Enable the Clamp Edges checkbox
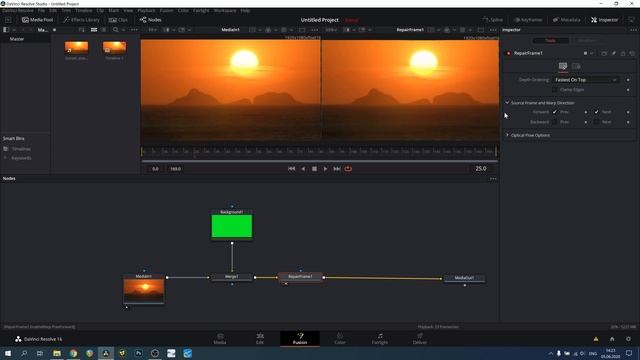640x360 pixels. pyautogui.click(x=555, y=89)
